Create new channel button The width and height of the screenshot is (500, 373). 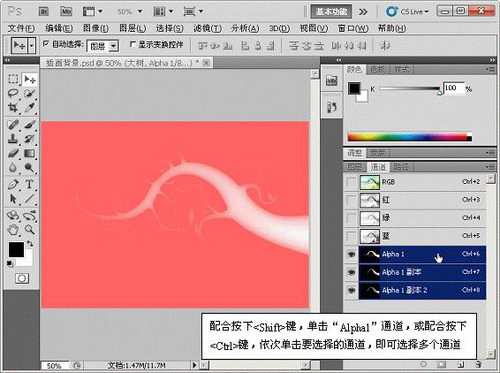pos(460,364)
